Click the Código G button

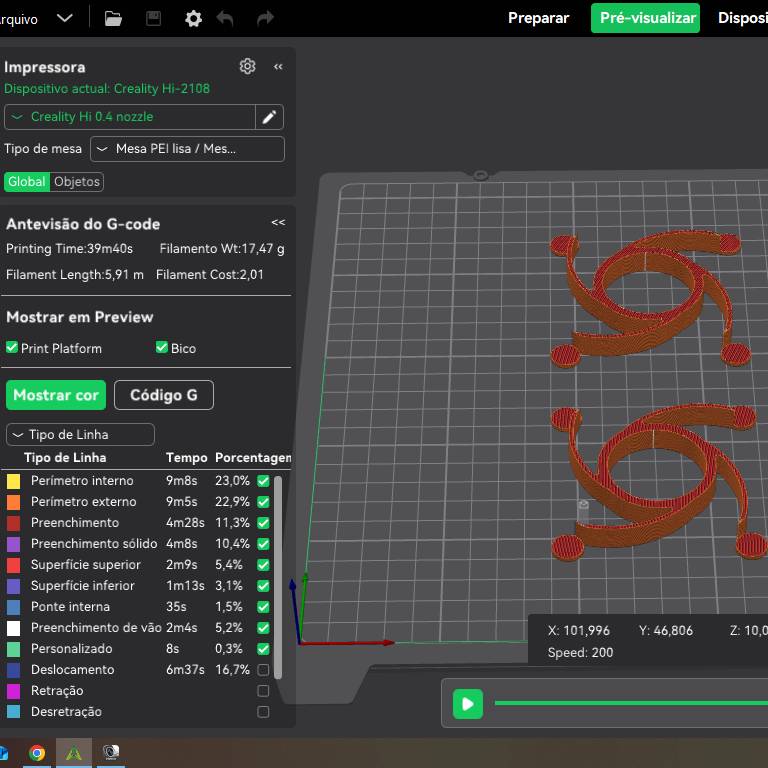coord(164,395)
